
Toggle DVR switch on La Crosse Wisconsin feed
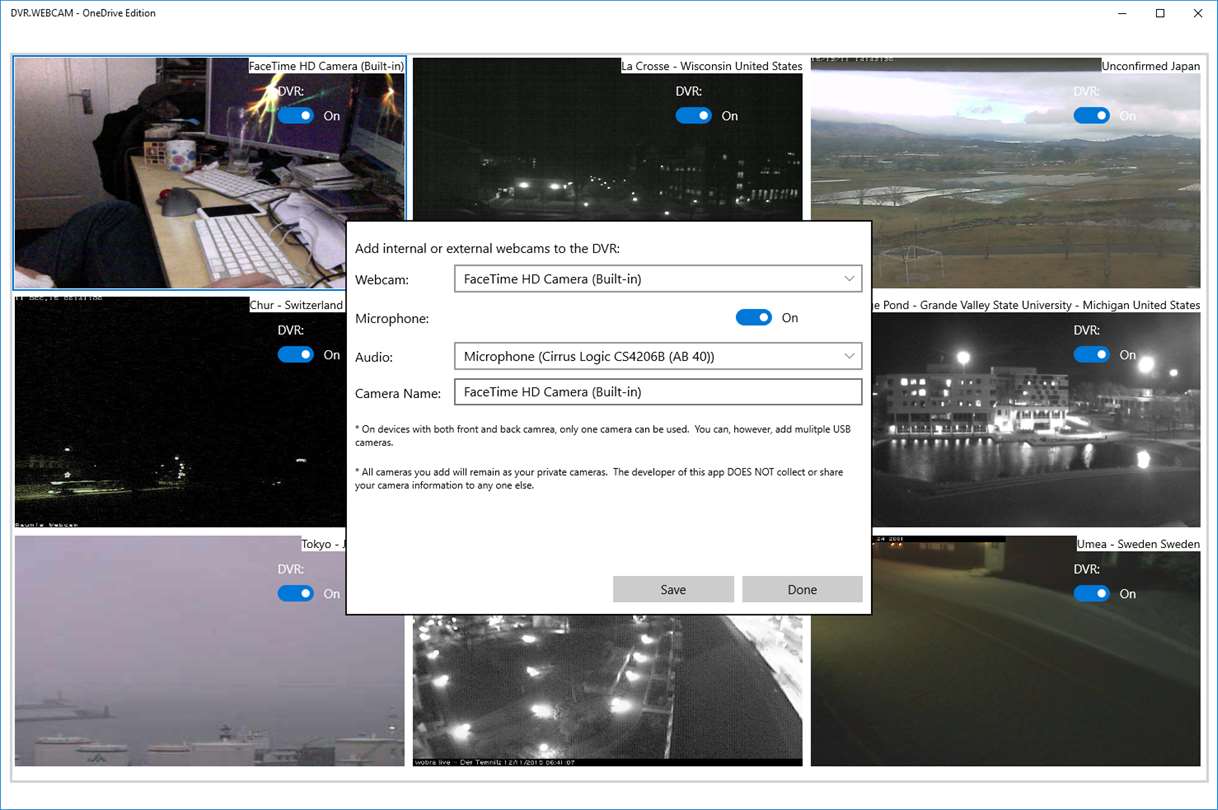click(x=694, y=116)
